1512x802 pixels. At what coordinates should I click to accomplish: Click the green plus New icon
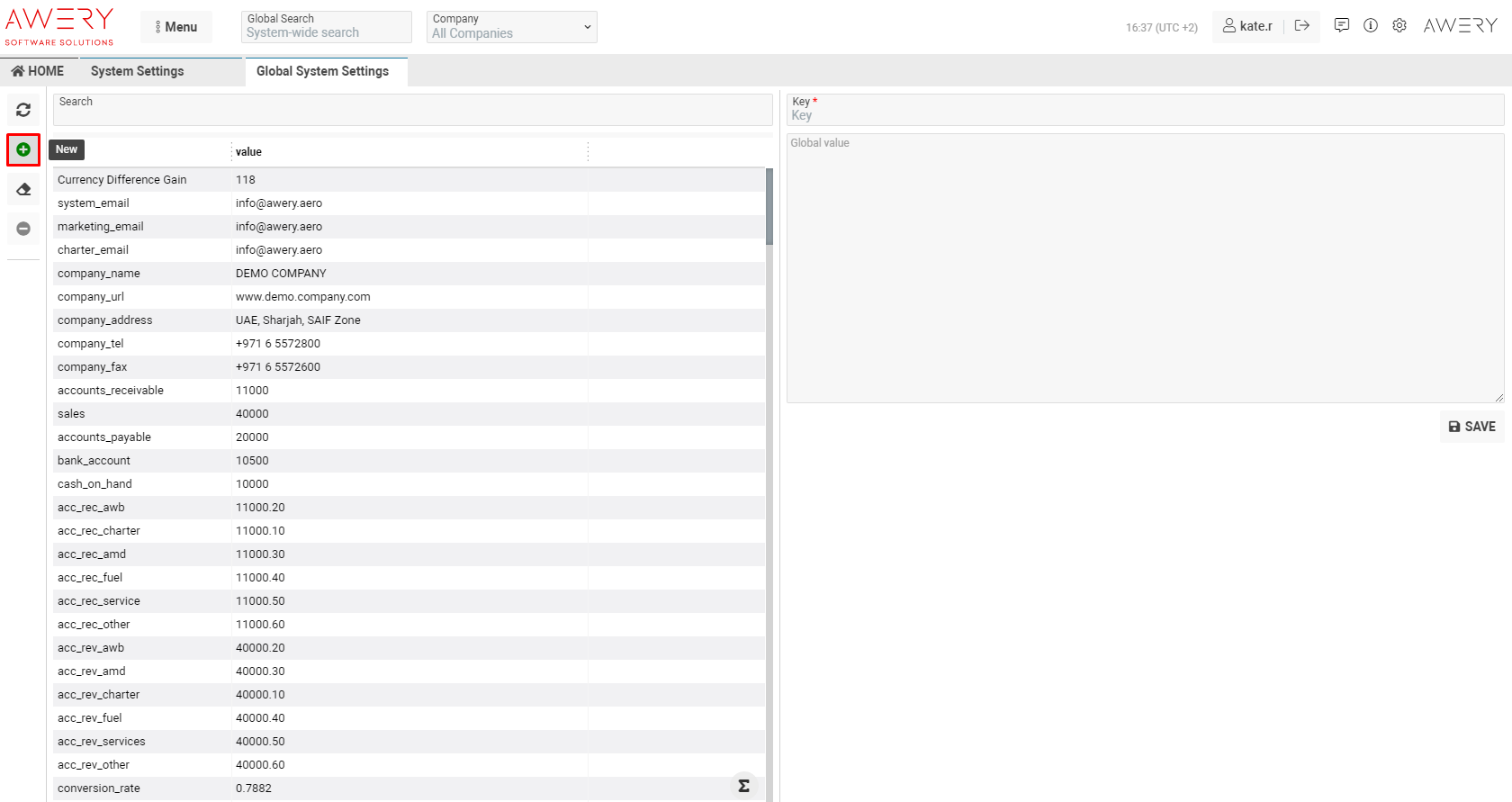[23, 149]
